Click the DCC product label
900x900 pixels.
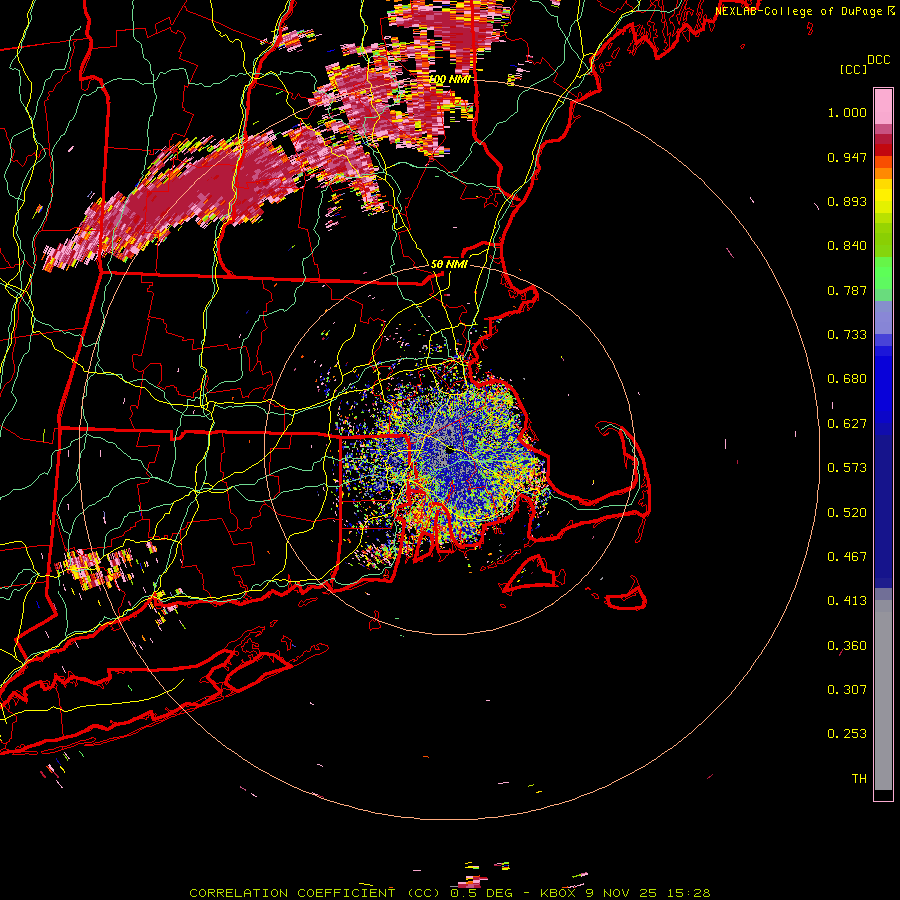click(878, 60)
